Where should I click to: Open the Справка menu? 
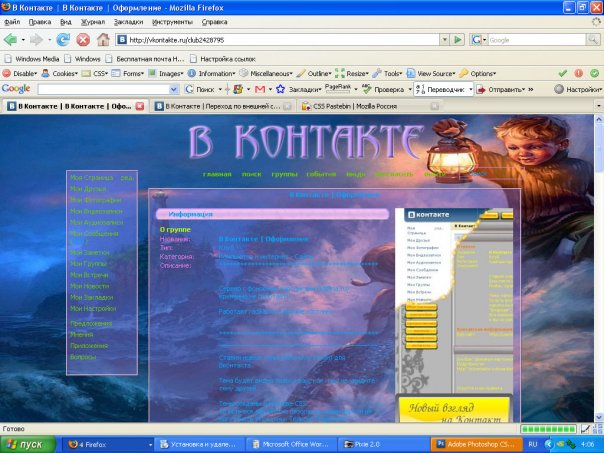(214, 22)
